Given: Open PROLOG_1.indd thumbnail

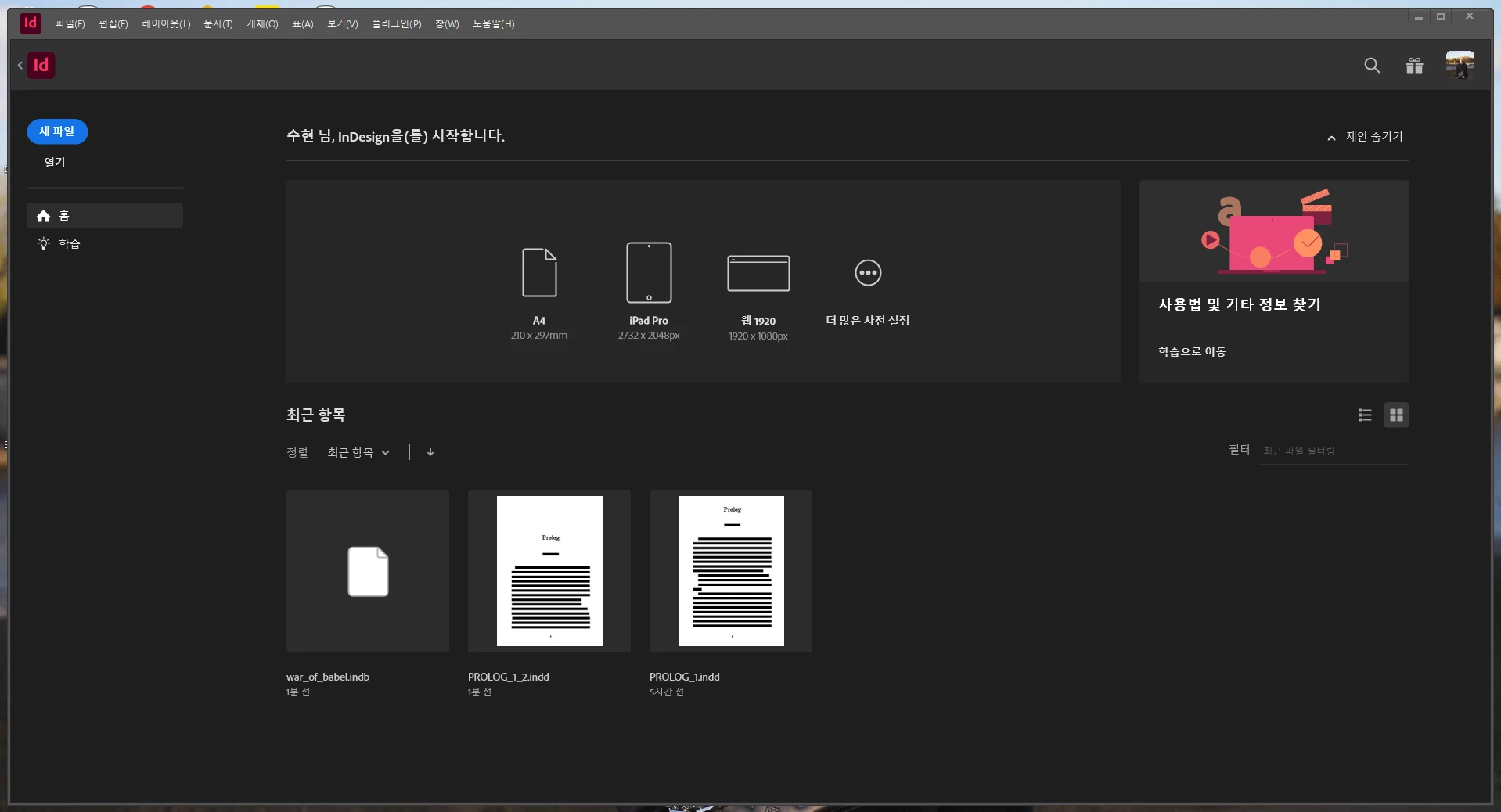Looking at the screenshot, I should (x=731, y=571).
